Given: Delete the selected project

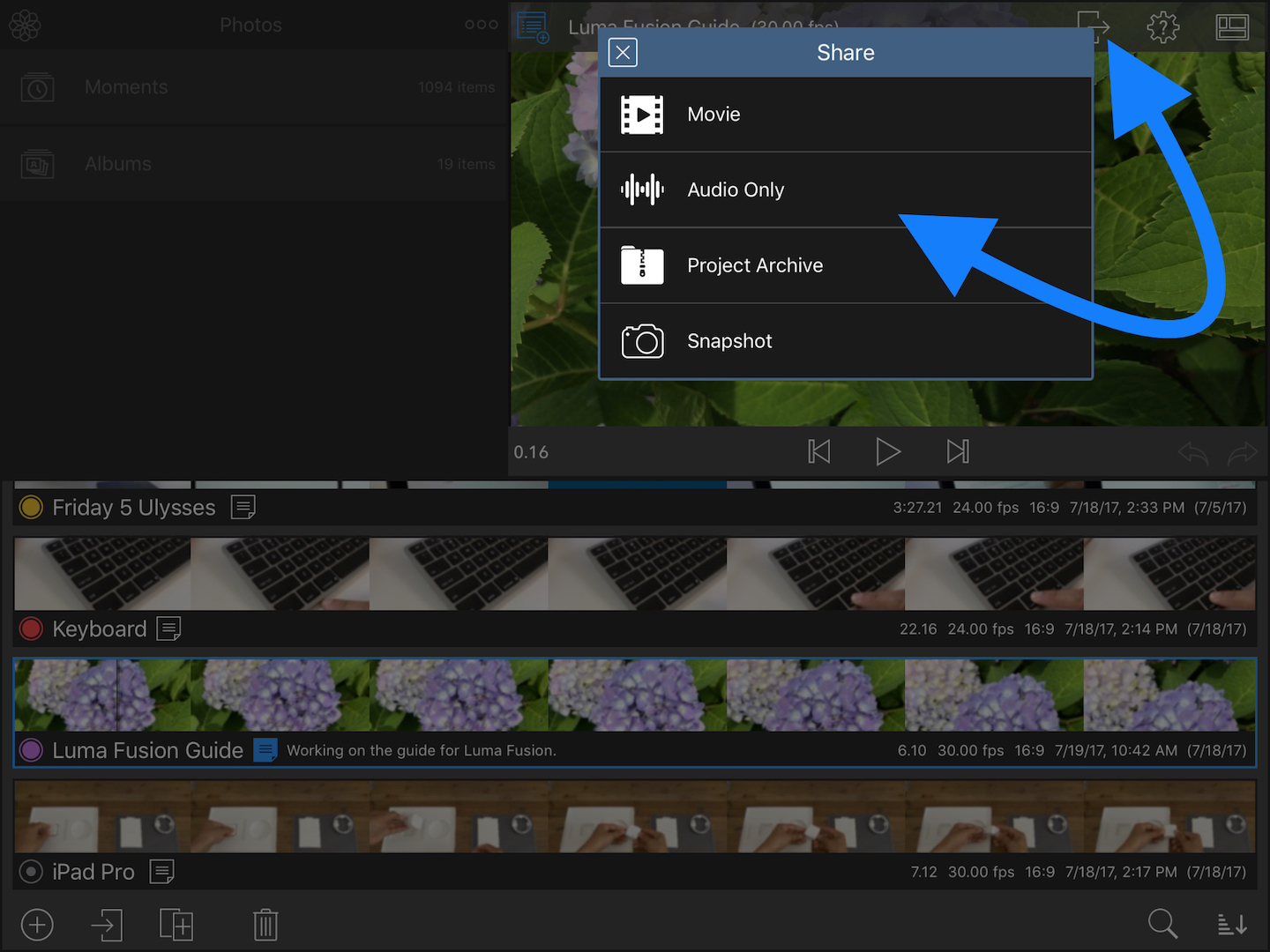Looking at the screenshot, I should click(x=265, y=925).
